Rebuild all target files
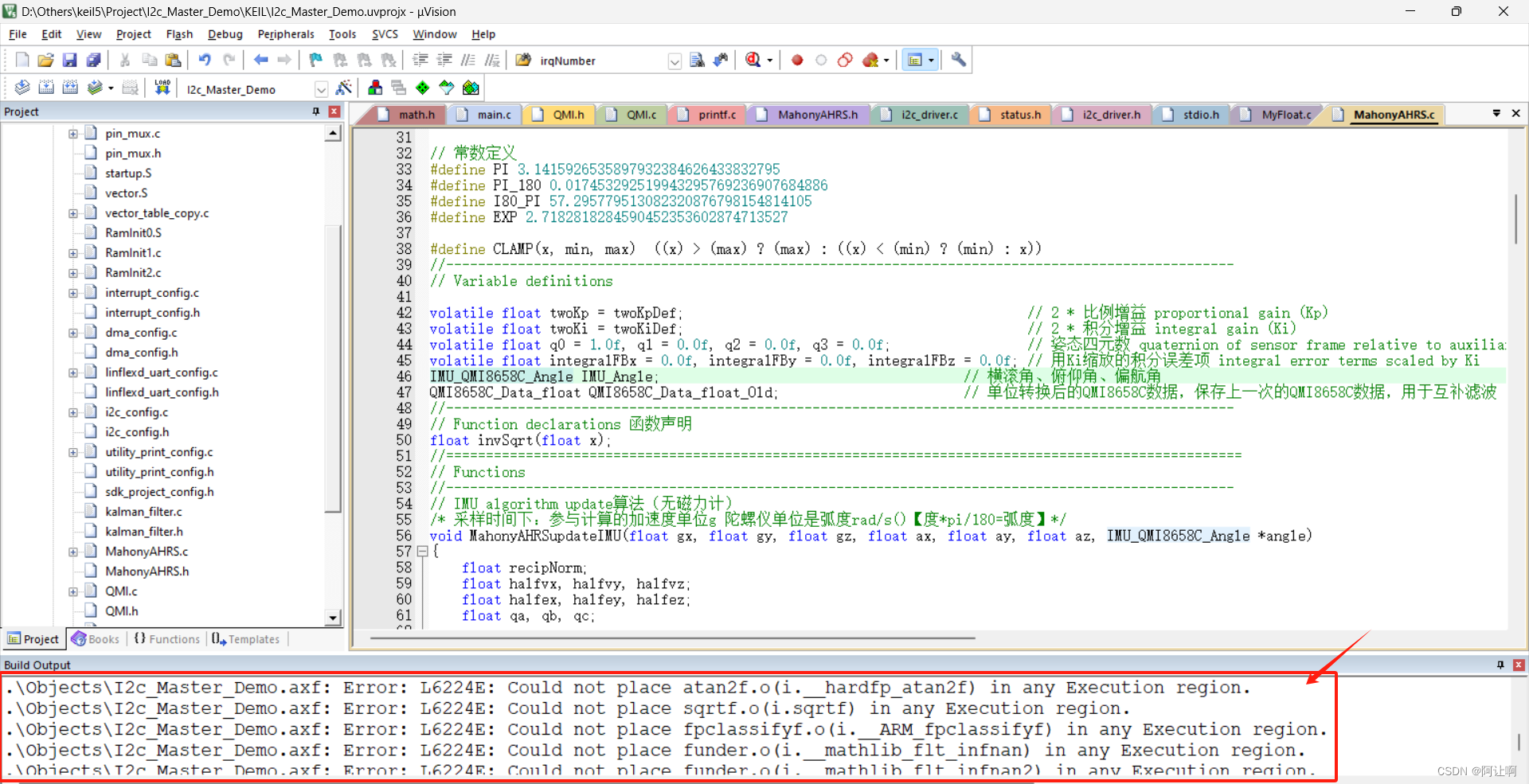 pos(70,88)
